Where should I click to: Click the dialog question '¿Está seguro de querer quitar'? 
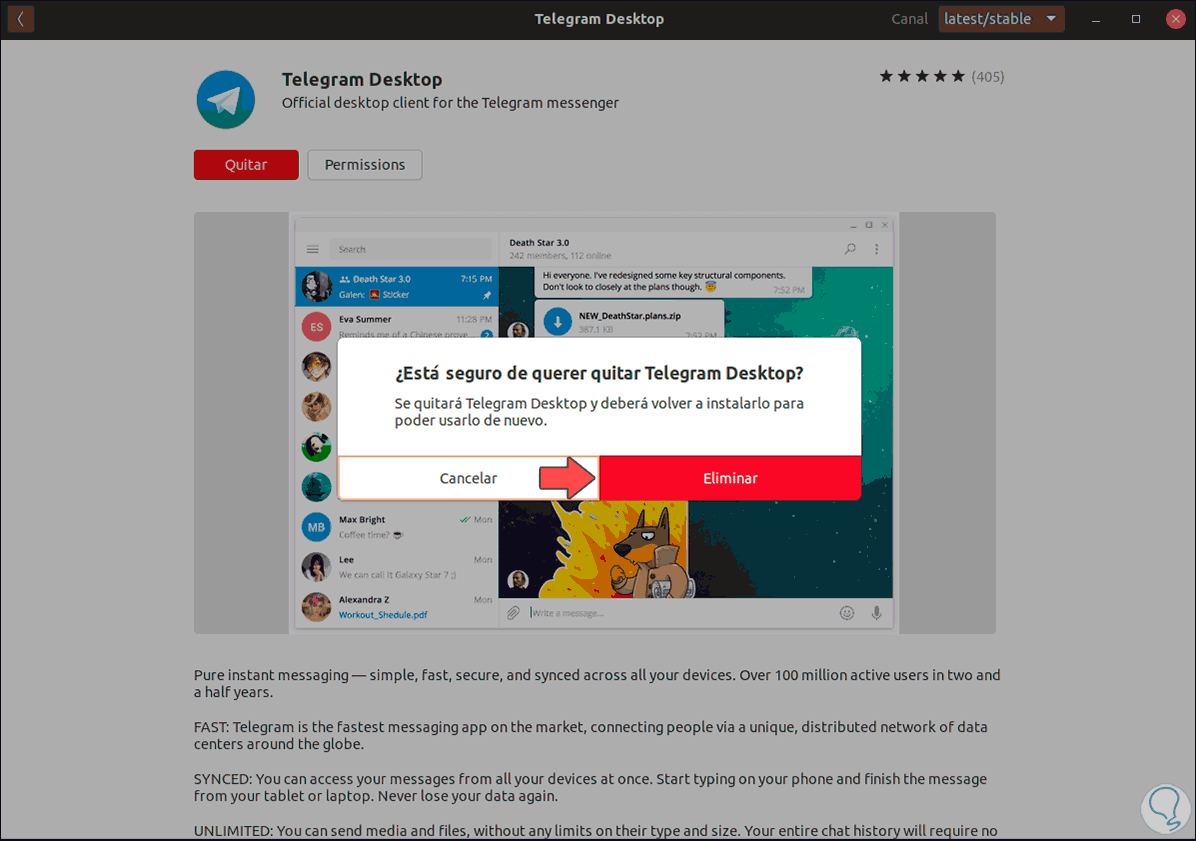click(x=599, y=373)
